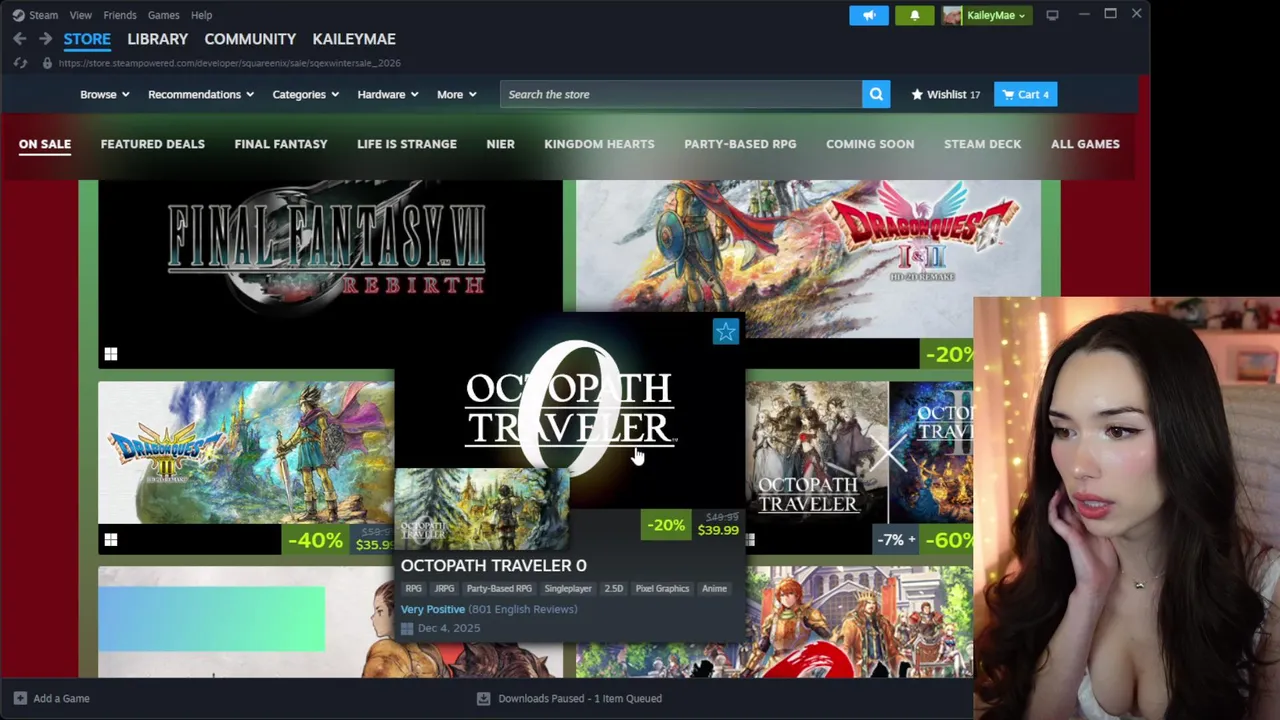Image resolution: width=1280 pixels, height=720 pixels.
Task: Select the KINGDOM HEARTS tab
Action: [599, 144]
